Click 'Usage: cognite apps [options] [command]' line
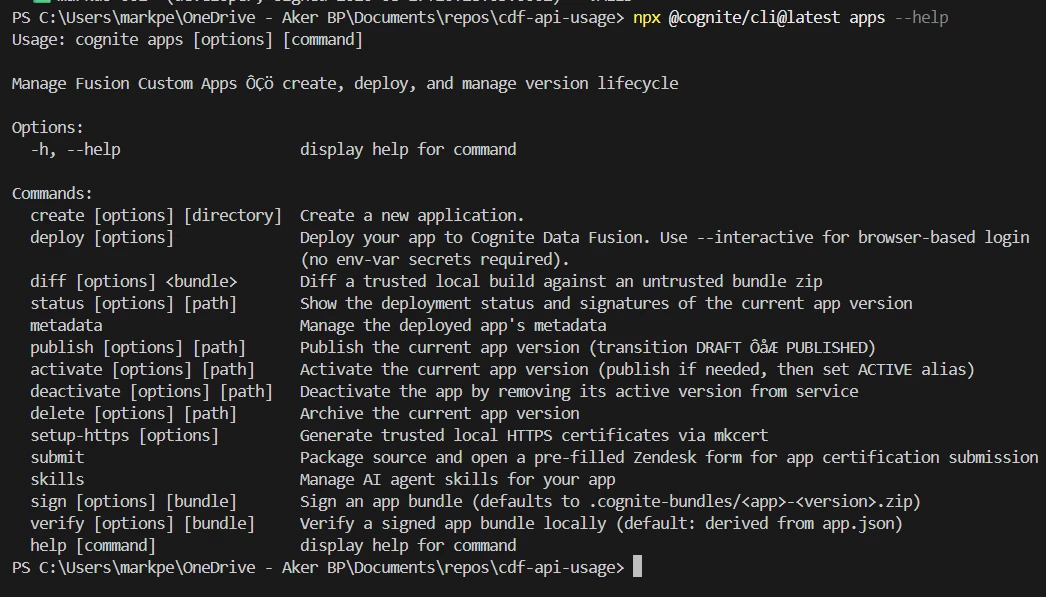Image resolution: width=1046 pixels, height=597 pixels. click(x=187, y=40)
